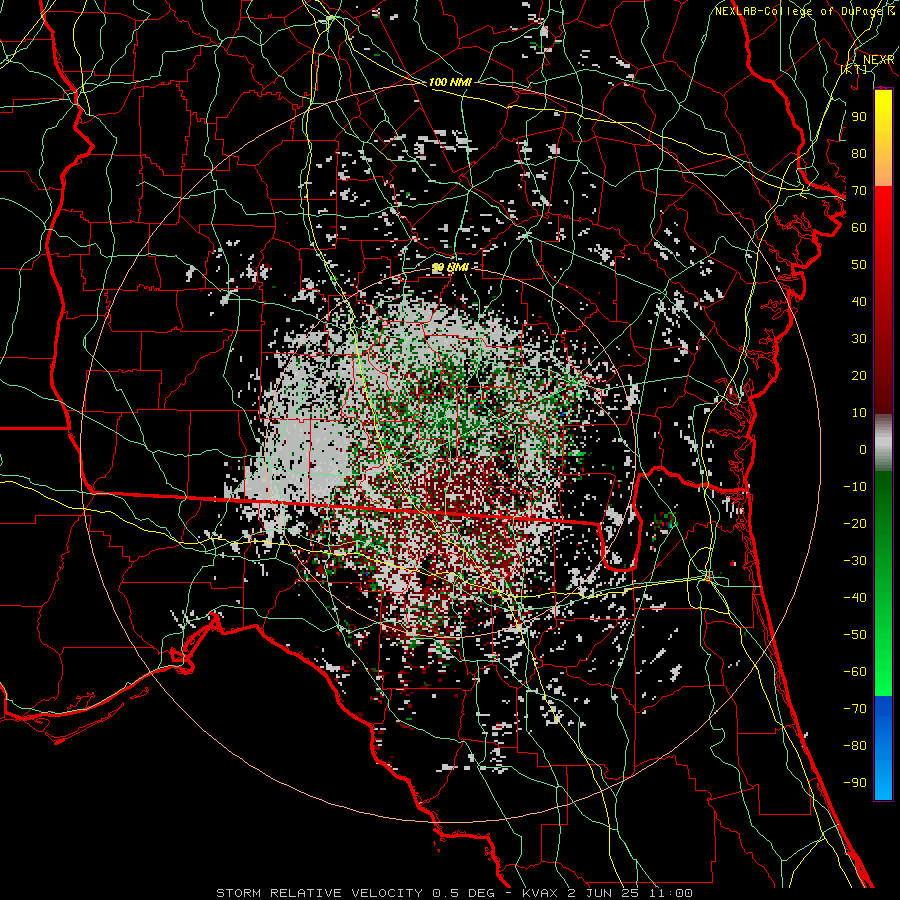Click the 30 value on the velocity scale
Viewport: 900px width, 900px height.
[x=859, y=339]
